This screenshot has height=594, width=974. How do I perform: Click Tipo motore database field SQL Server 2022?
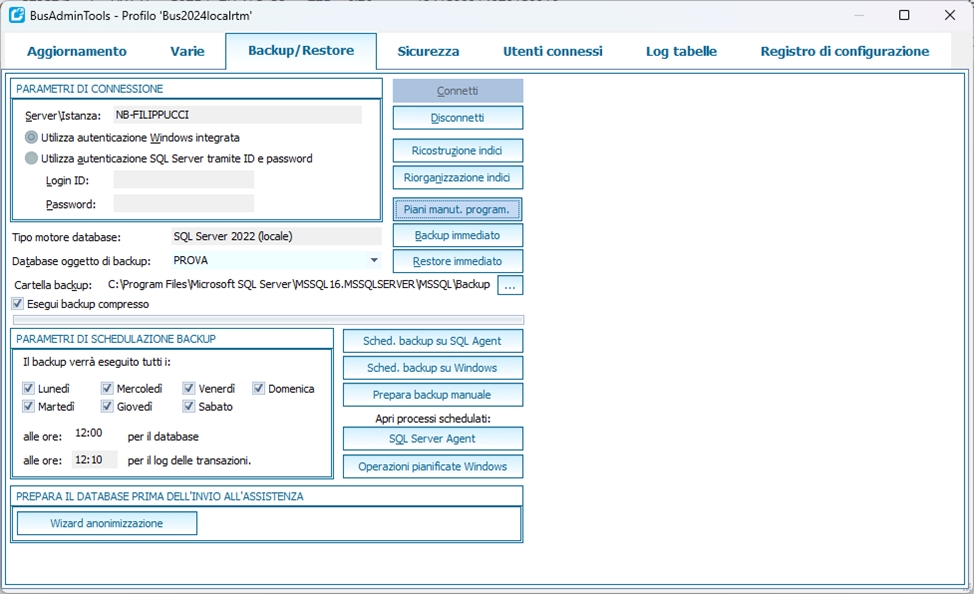[x=276, y=236]
